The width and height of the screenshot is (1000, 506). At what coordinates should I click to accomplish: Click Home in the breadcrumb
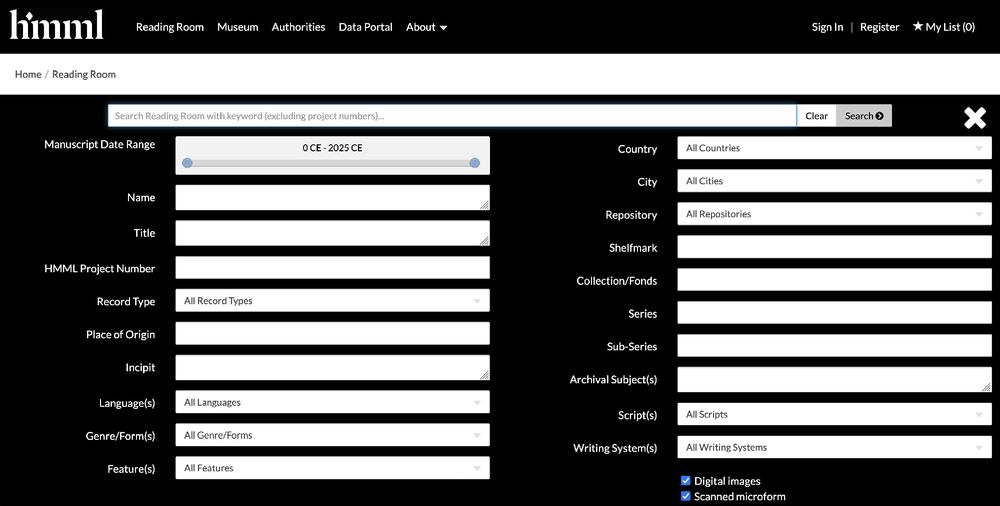click(x=28, y=74)
